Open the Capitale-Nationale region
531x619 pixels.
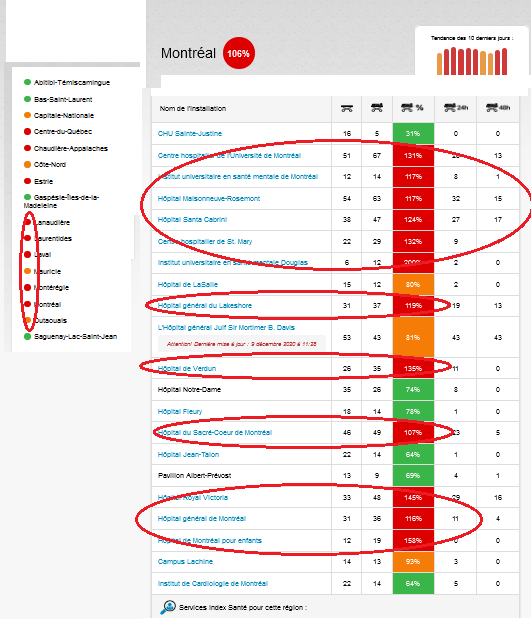point(64,116)
